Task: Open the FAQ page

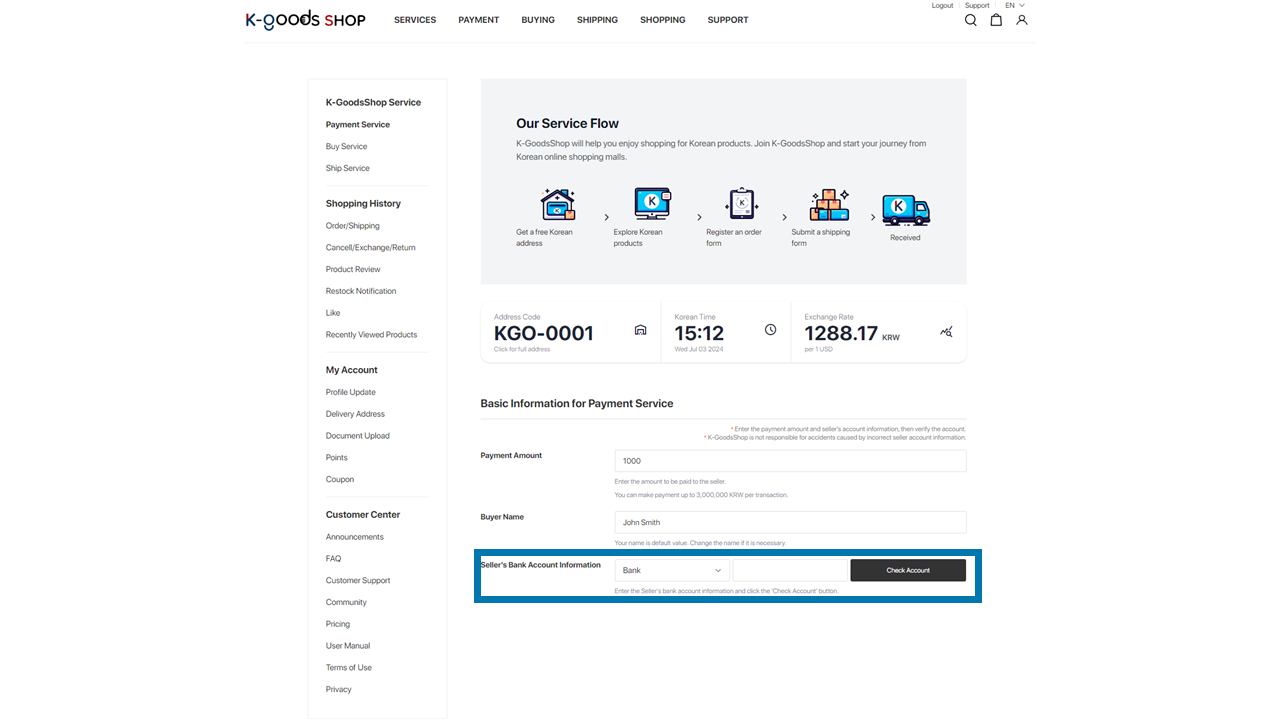Action: tap(333, 559)
